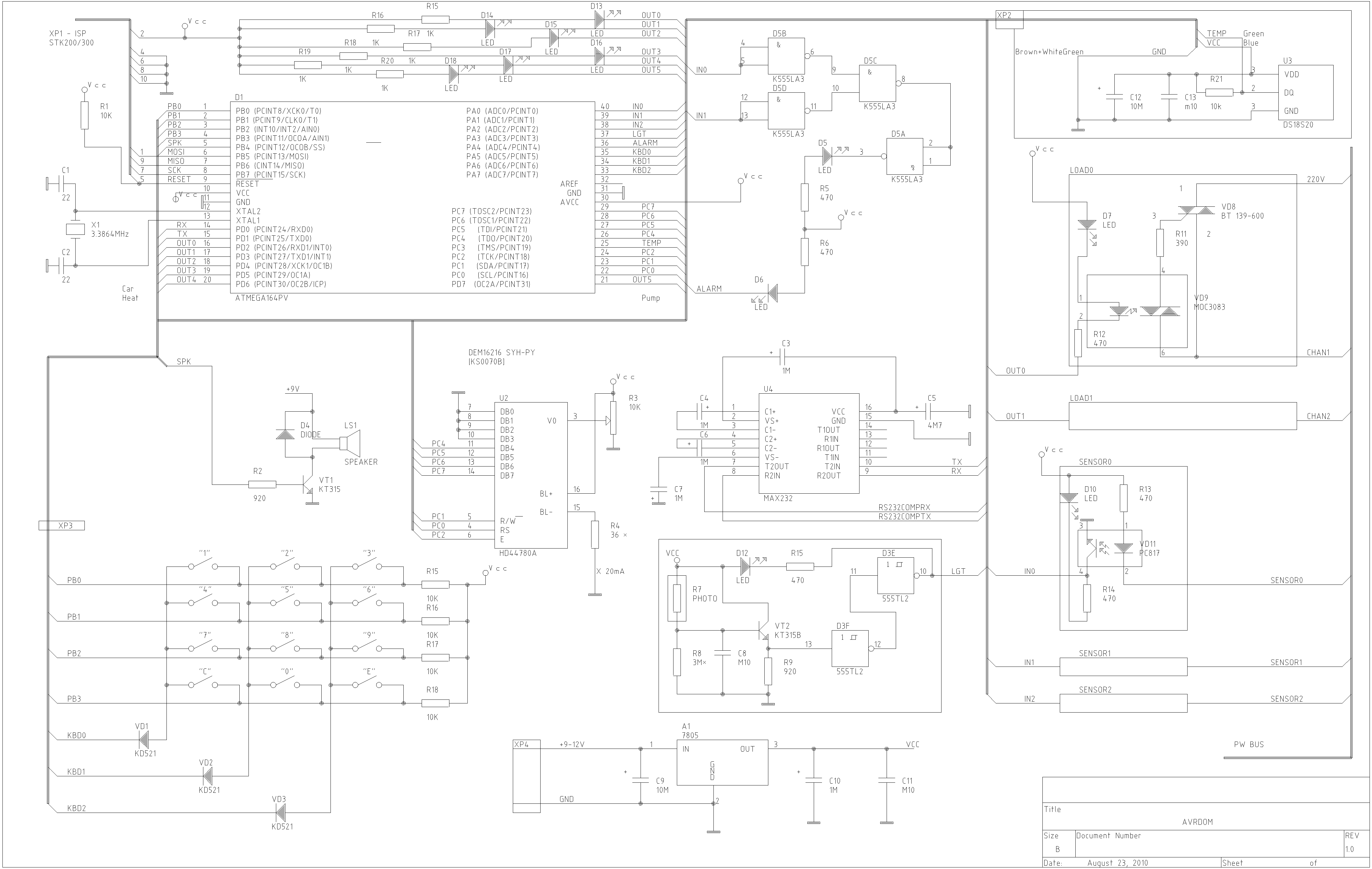Select the D5C NAND gate
The width and height of the screenshot is (1372, 869).
[880, 84]
